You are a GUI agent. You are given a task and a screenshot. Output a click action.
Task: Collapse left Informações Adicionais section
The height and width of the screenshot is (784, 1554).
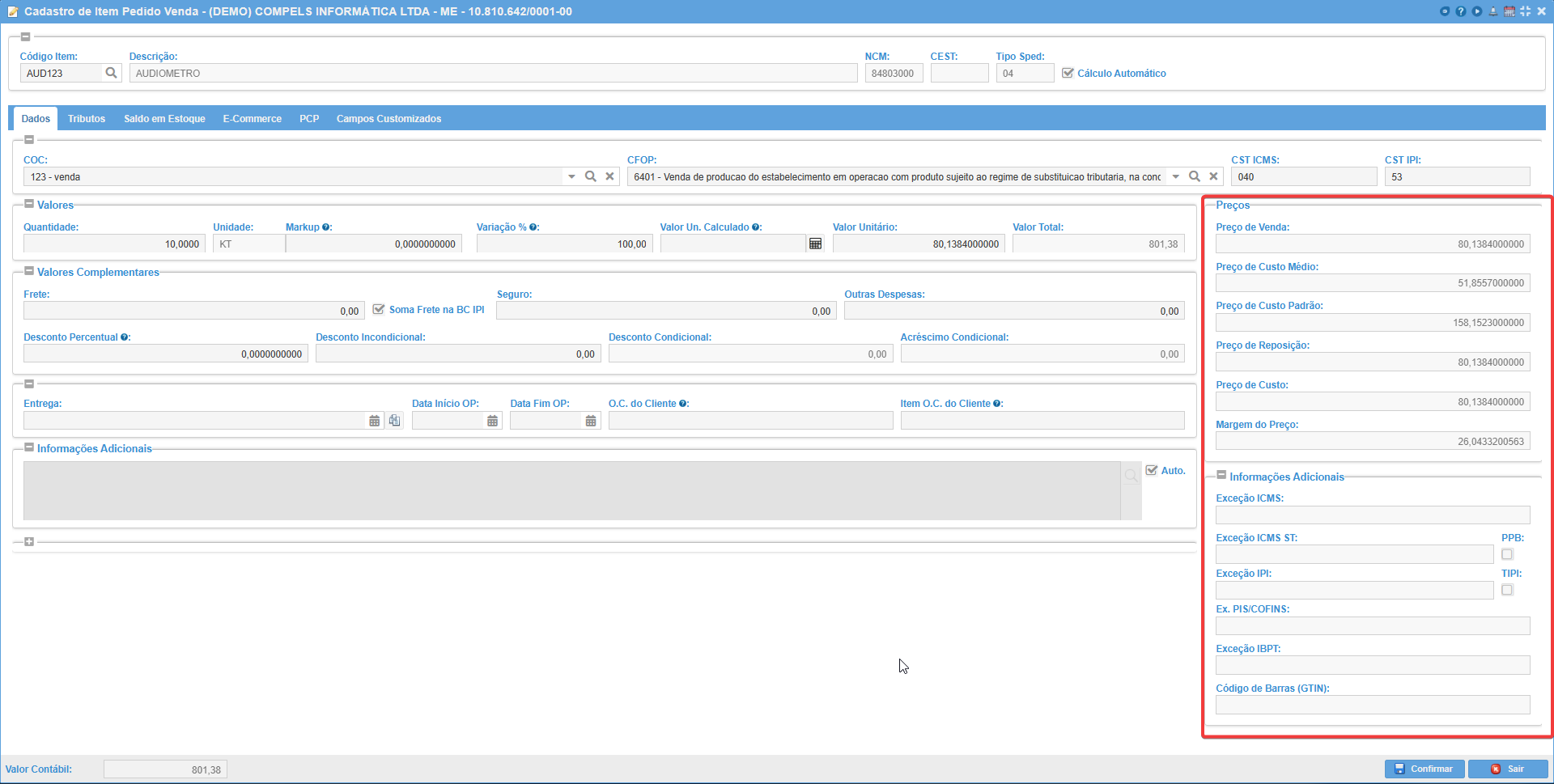click(29, 447)
